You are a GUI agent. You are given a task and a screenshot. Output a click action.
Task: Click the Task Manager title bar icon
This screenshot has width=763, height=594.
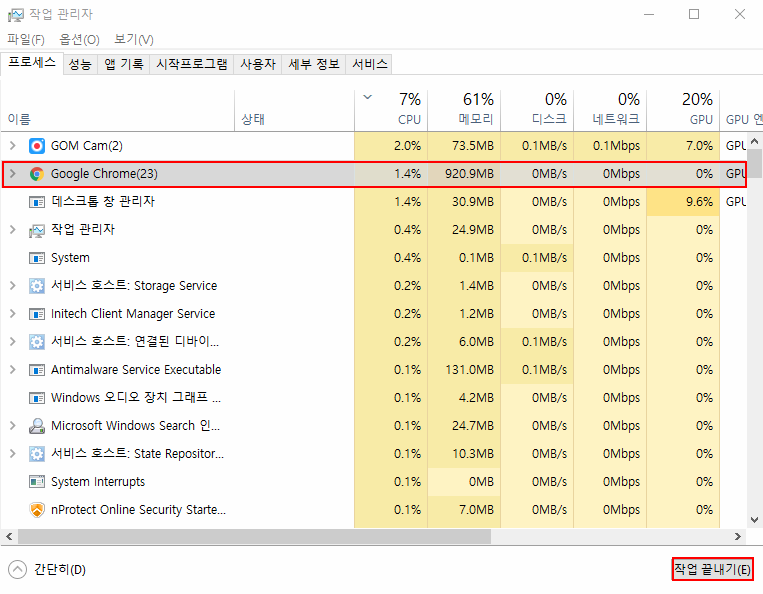tap(16, 15)
